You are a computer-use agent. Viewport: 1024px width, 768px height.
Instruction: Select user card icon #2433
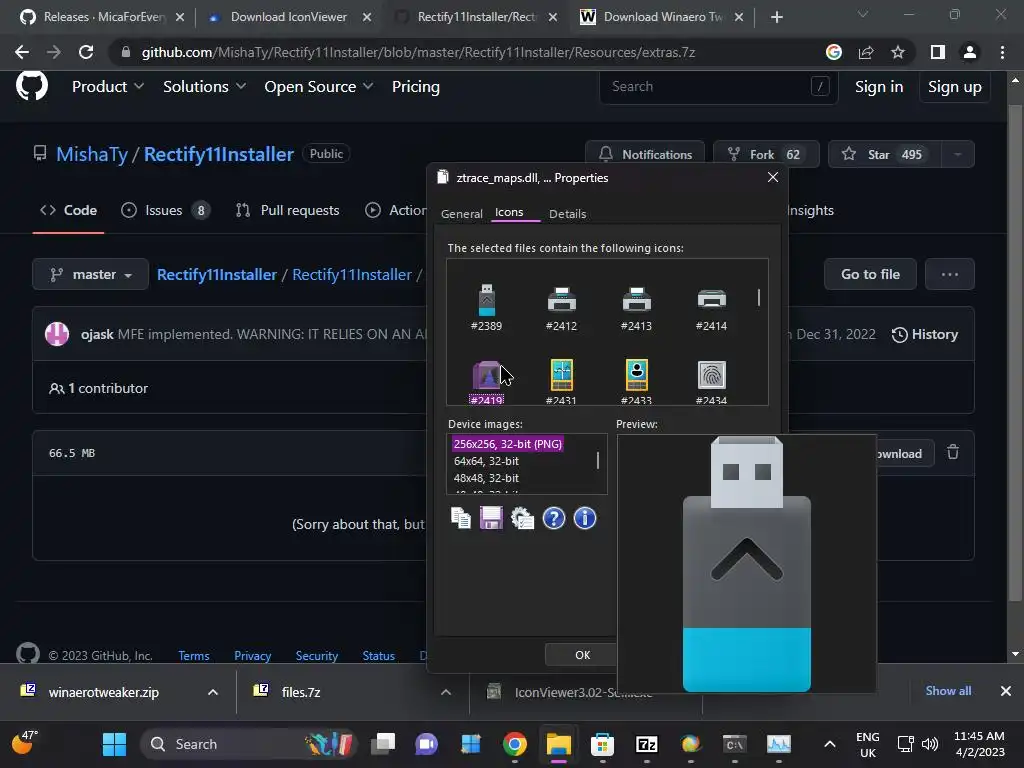coord(637,381)
